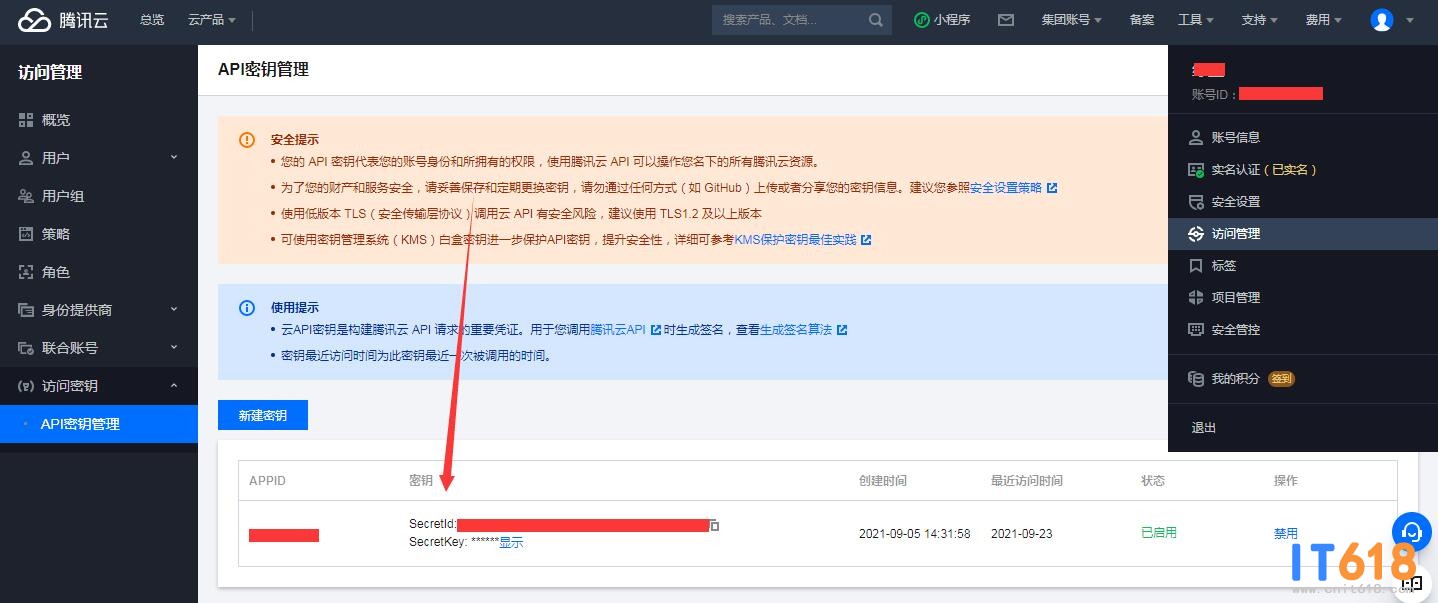The height and width of the screenshot is (603, 1438).
Task: Expand the chevron beside 用户
Action: 174,157
